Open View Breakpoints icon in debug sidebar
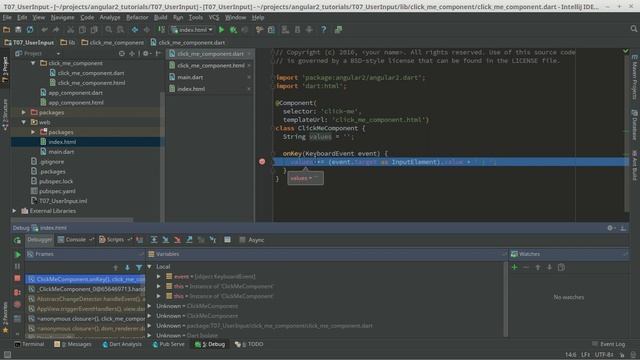 click(17, 292)
